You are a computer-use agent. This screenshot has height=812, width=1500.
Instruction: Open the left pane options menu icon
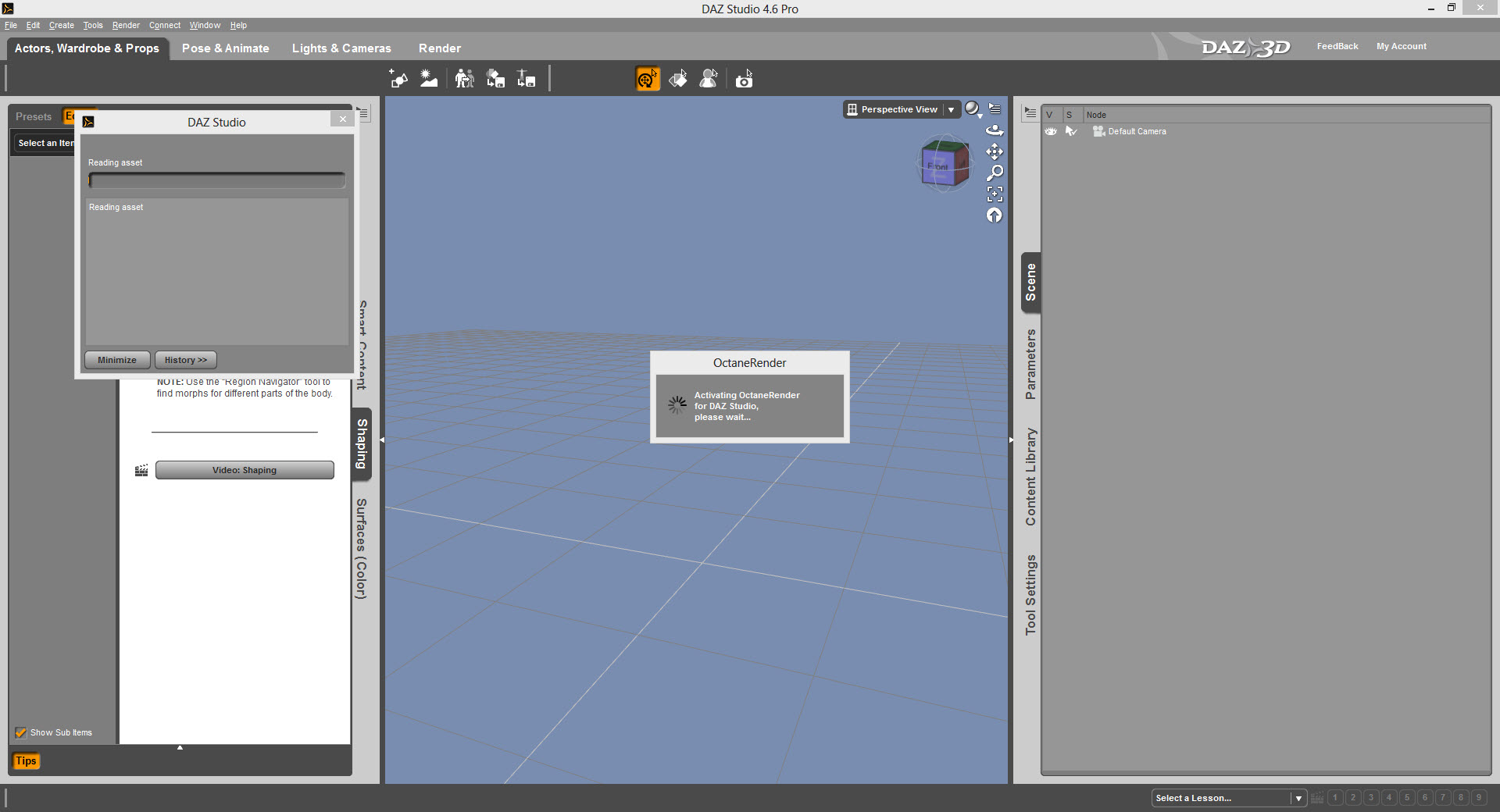363,113
